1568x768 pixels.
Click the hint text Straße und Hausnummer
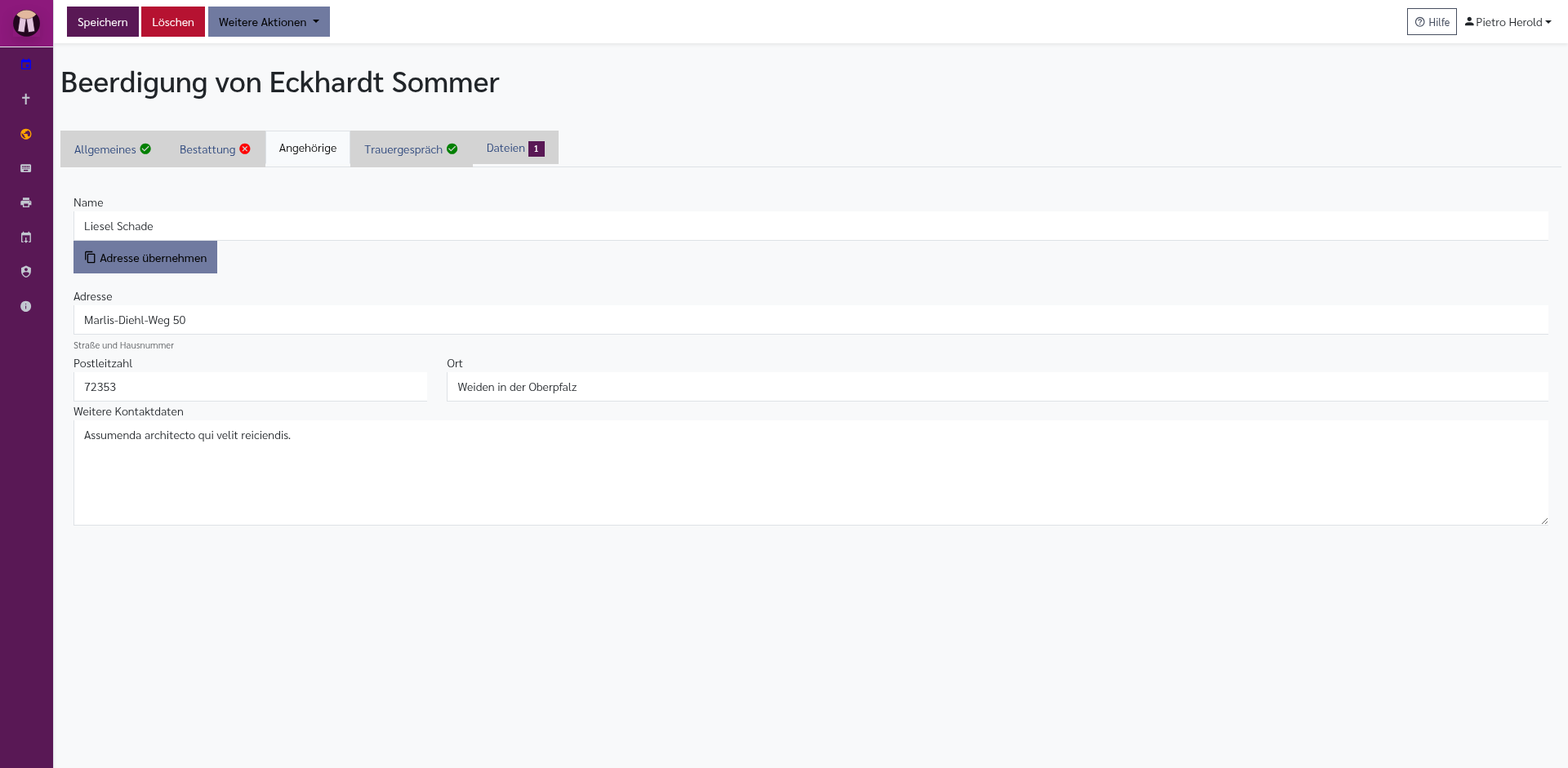[x=123, y=345]
